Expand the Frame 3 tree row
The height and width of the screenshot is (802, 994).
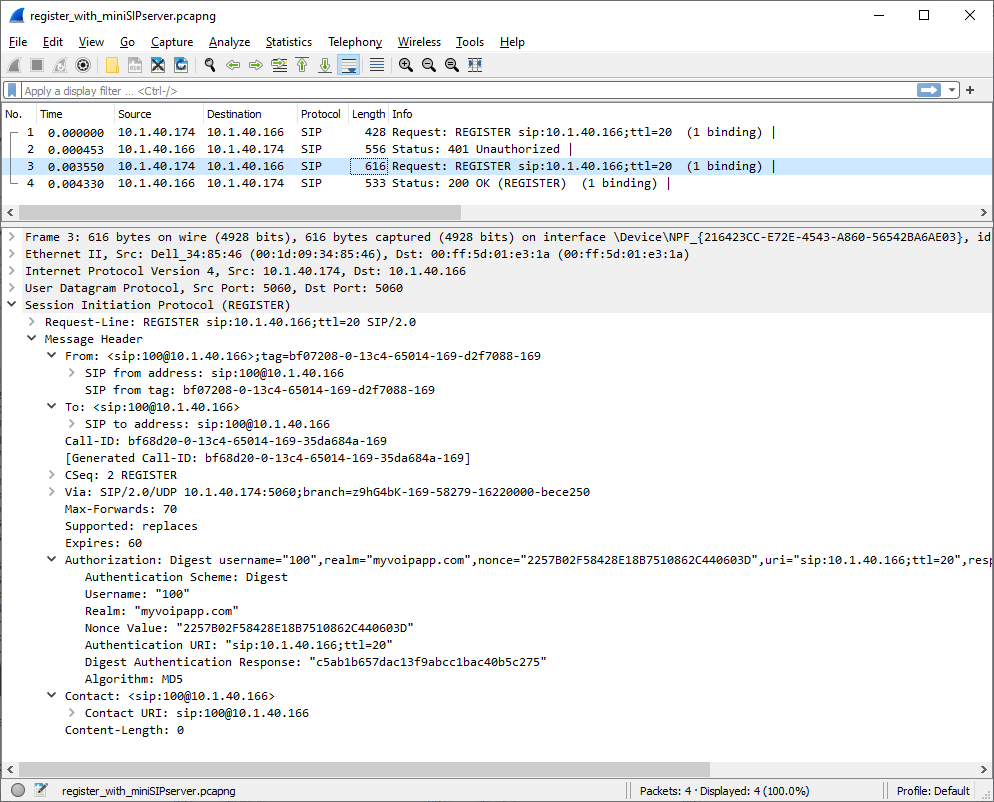pyautogui.click(x=11, y=236)
